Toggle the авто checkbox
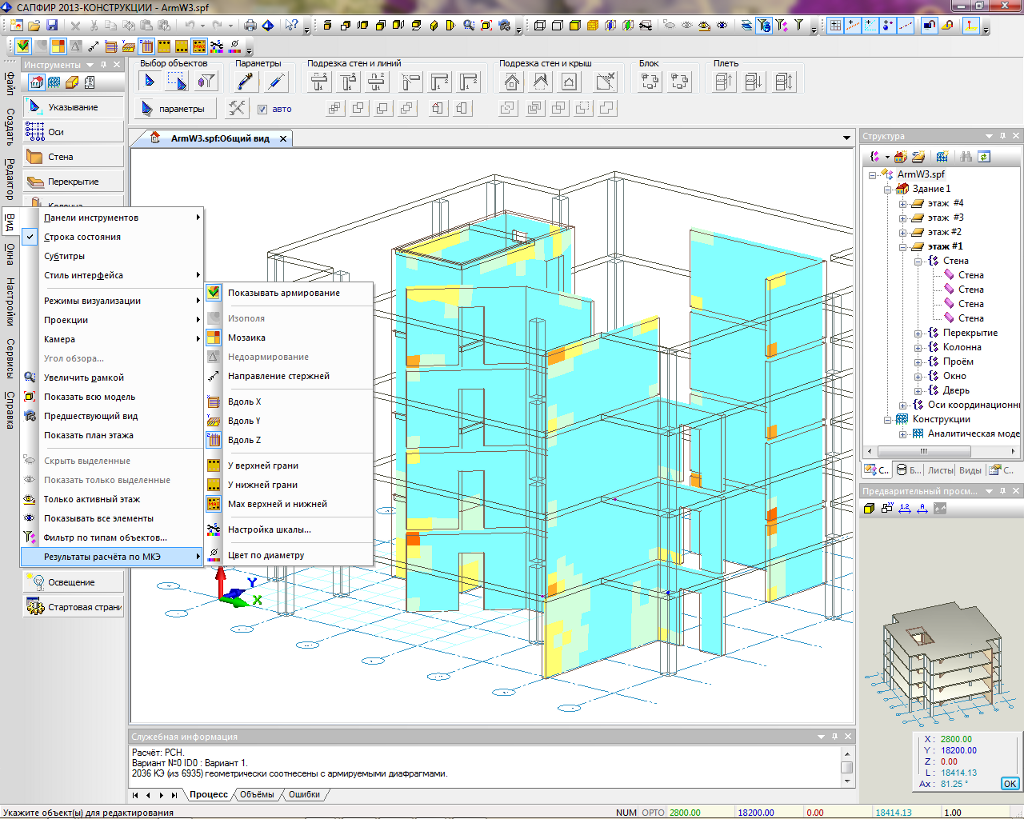The image size is (1024, 819). coord(262,109)
